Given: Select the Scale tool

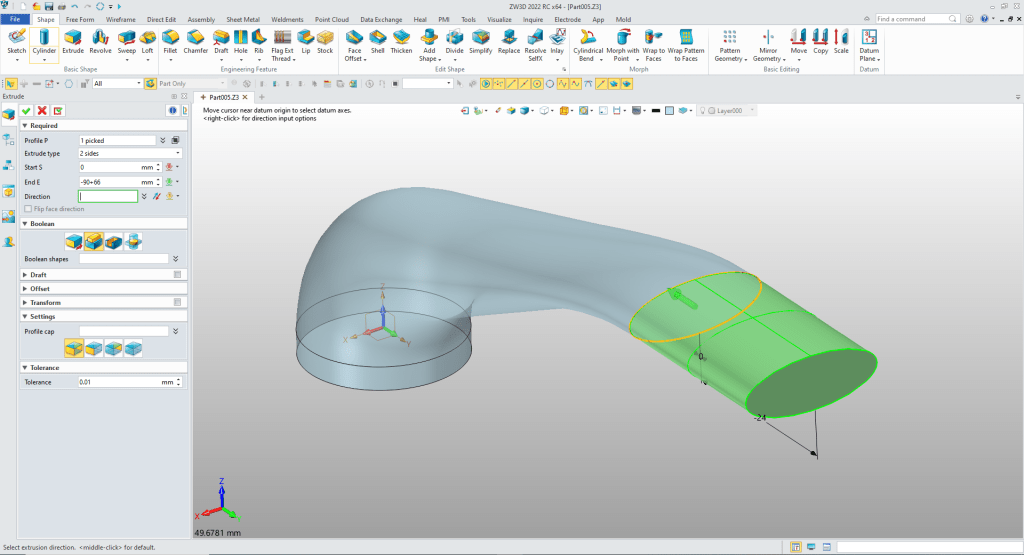Looking at the screenshot, I should 841,40.
